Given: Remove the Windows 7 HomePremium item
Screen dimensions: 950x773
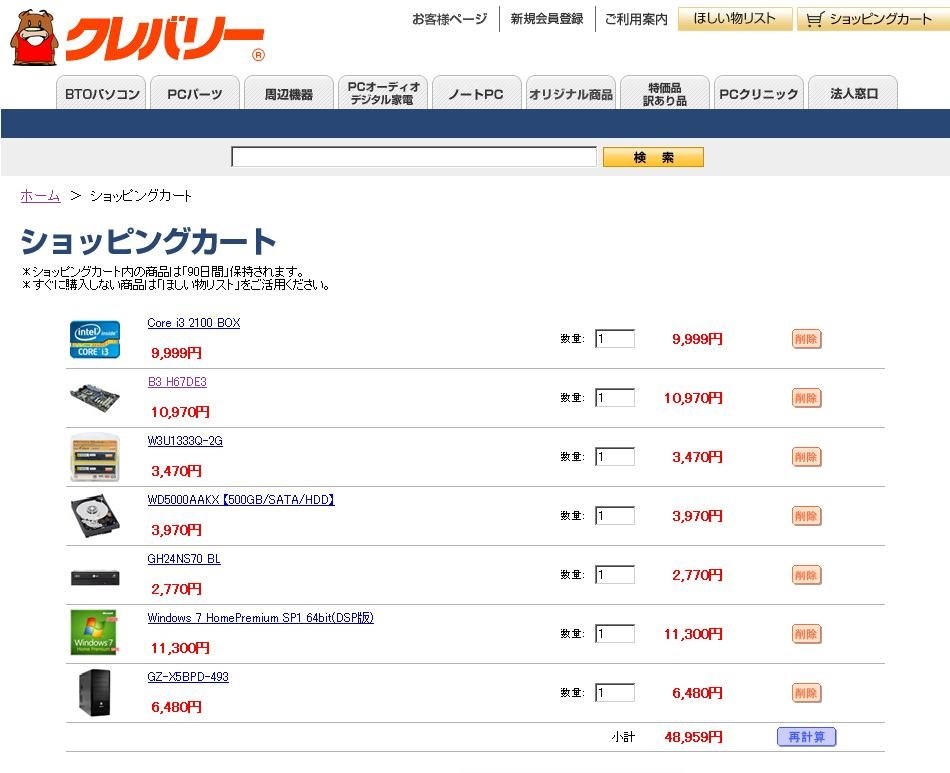Looking at the screenshot, I should [x=806, y=633].
